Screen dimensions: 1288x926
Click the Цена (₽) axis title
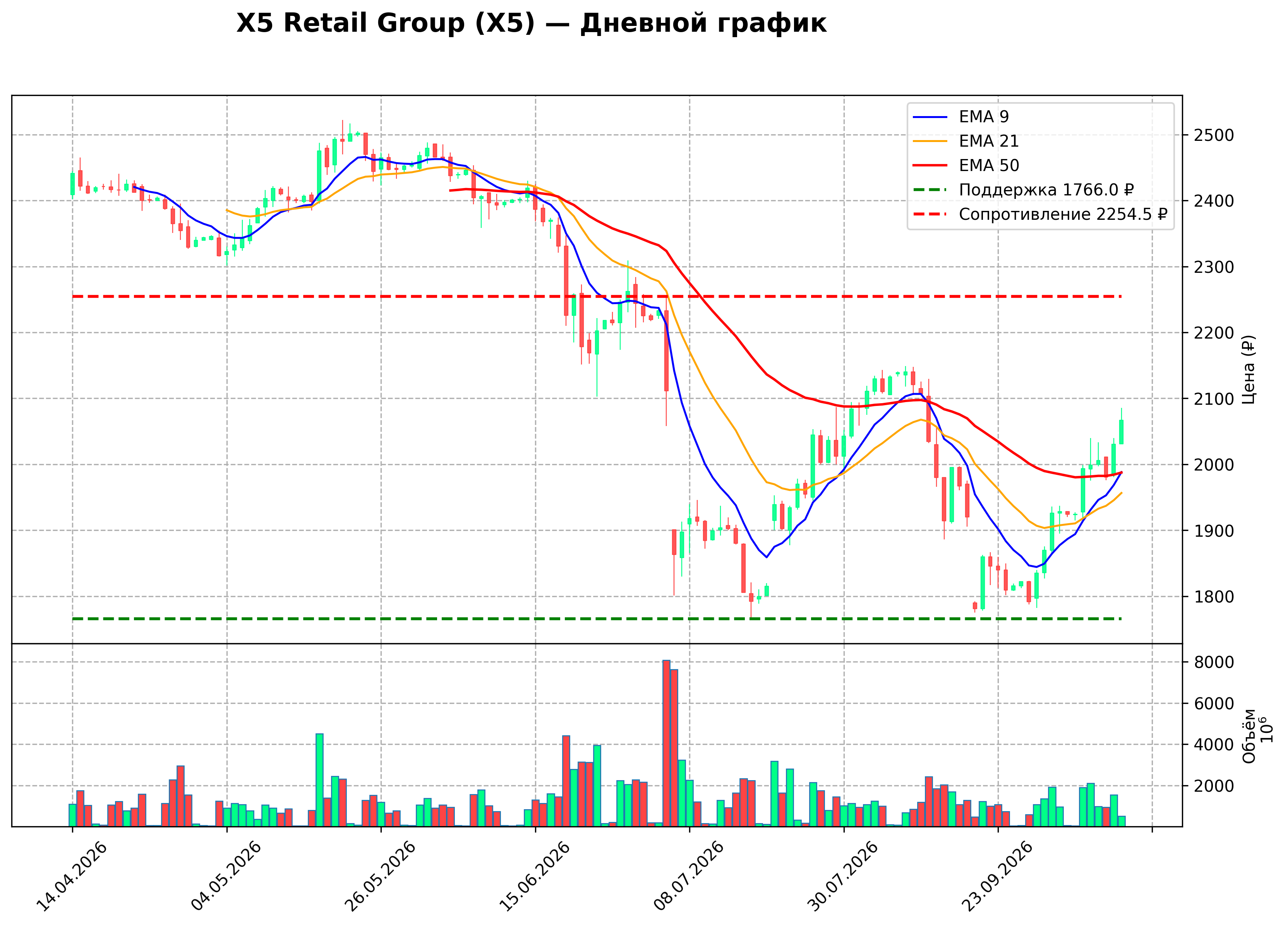click(x=1249, y=370)
